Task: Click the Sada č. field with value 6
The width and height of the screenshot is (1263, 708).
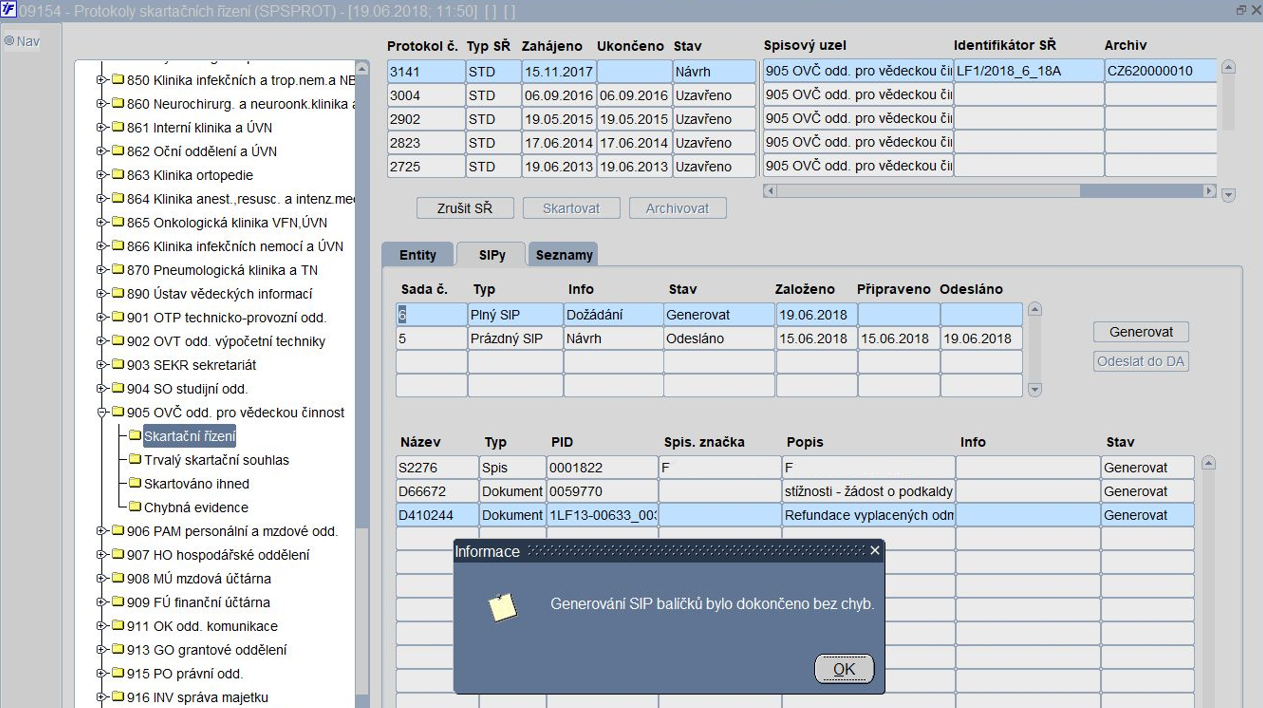Action: point(431,314)
